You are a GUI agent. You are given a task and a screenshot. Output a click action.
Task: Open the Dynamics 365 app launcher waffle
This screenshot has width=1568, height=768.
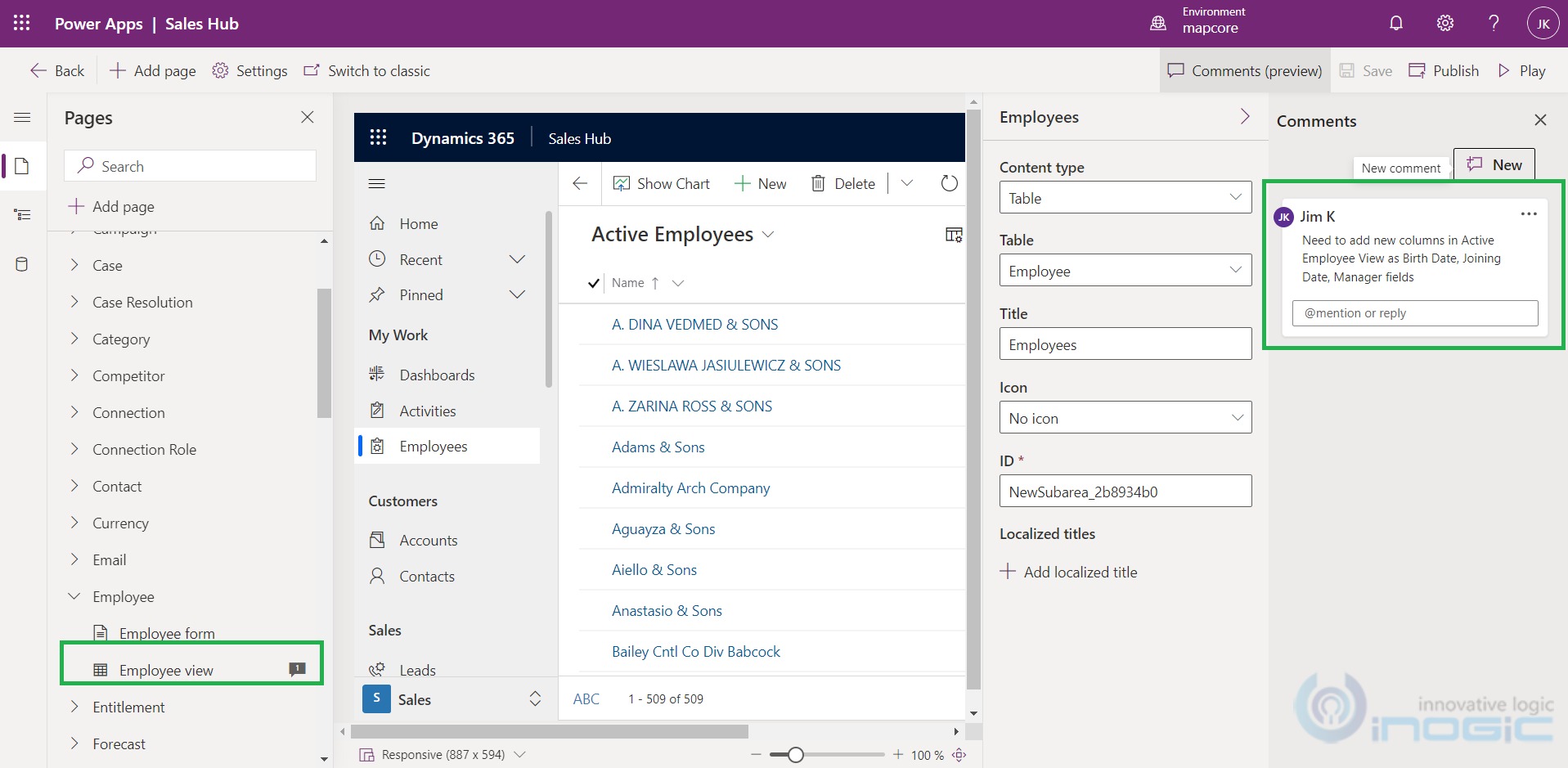[378, 137]
